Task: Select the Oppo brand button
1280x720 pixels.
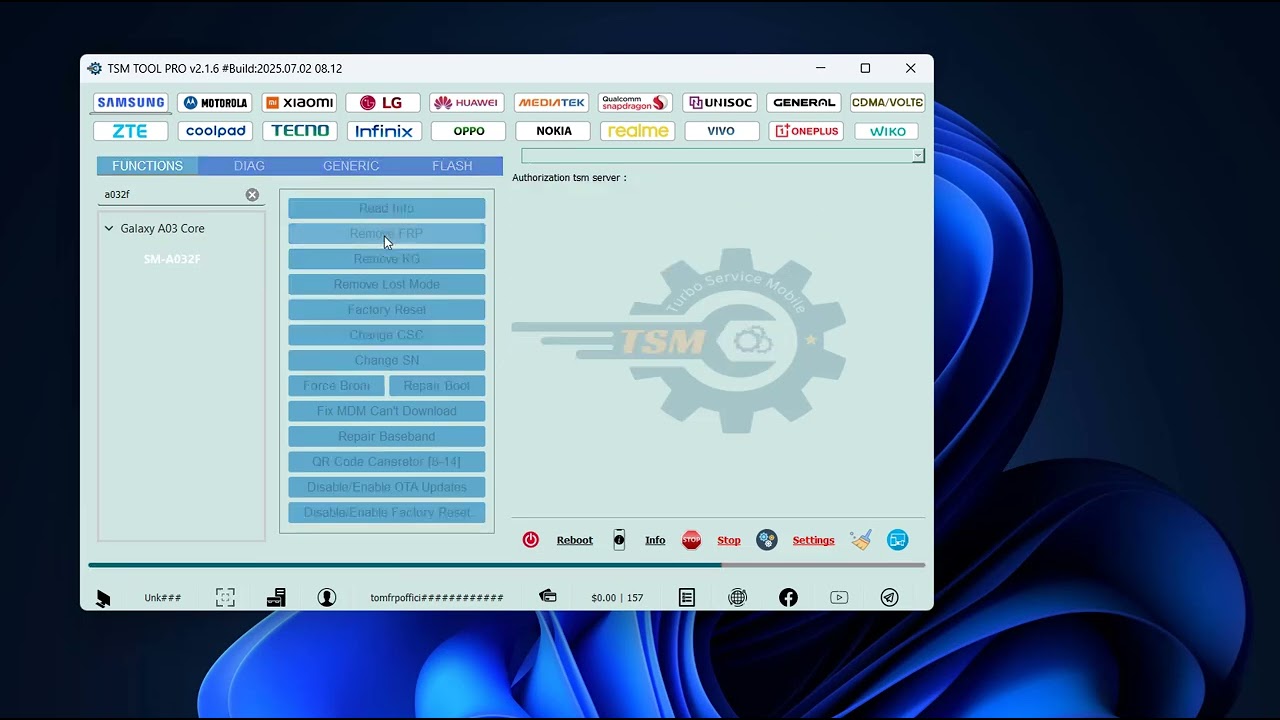Action: click(468, 131)
